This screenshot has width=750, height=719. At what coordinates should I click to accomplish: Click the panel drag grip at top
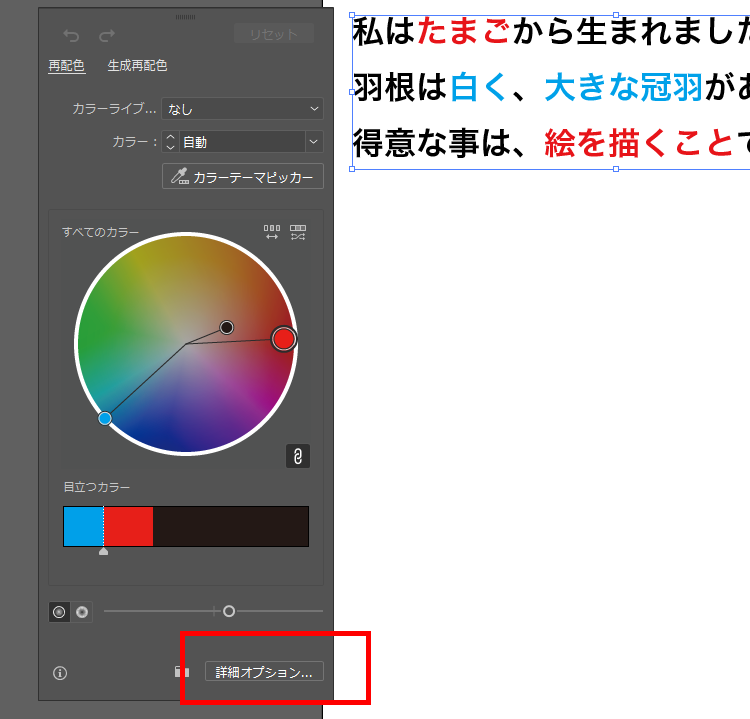(x=186, y=17)
